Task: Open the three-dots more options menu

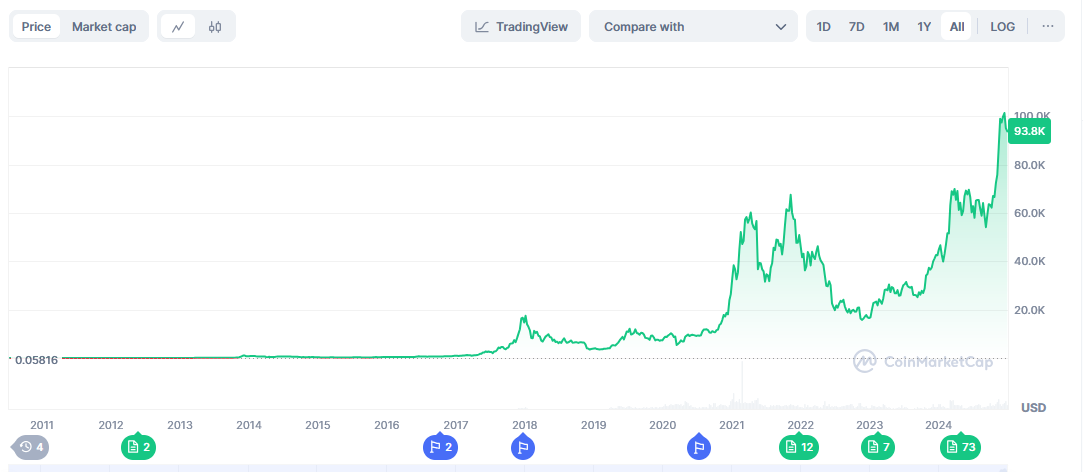Action: point(1048,26)
